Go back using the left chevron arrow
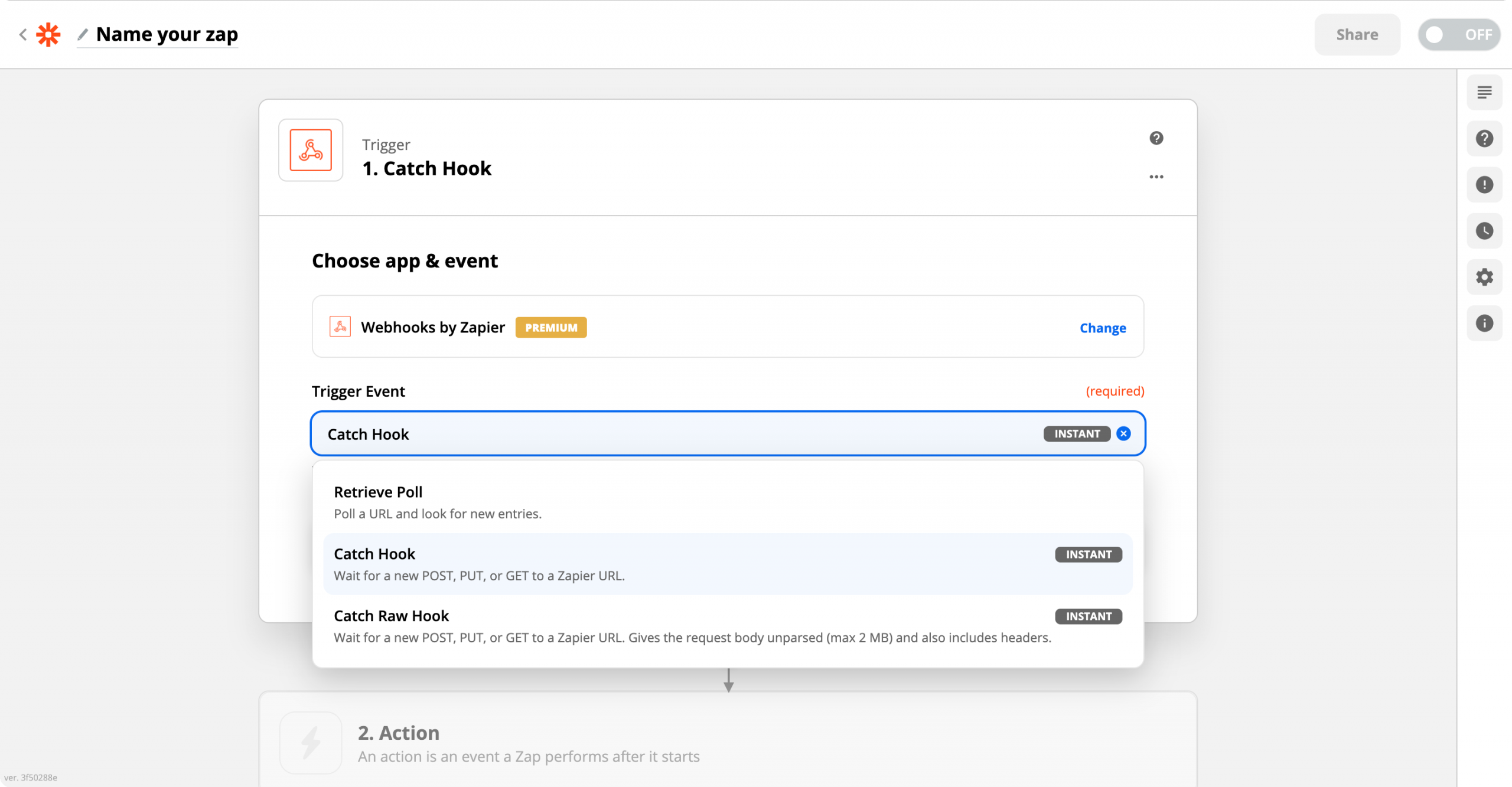1512x787 pixels. 23,34
